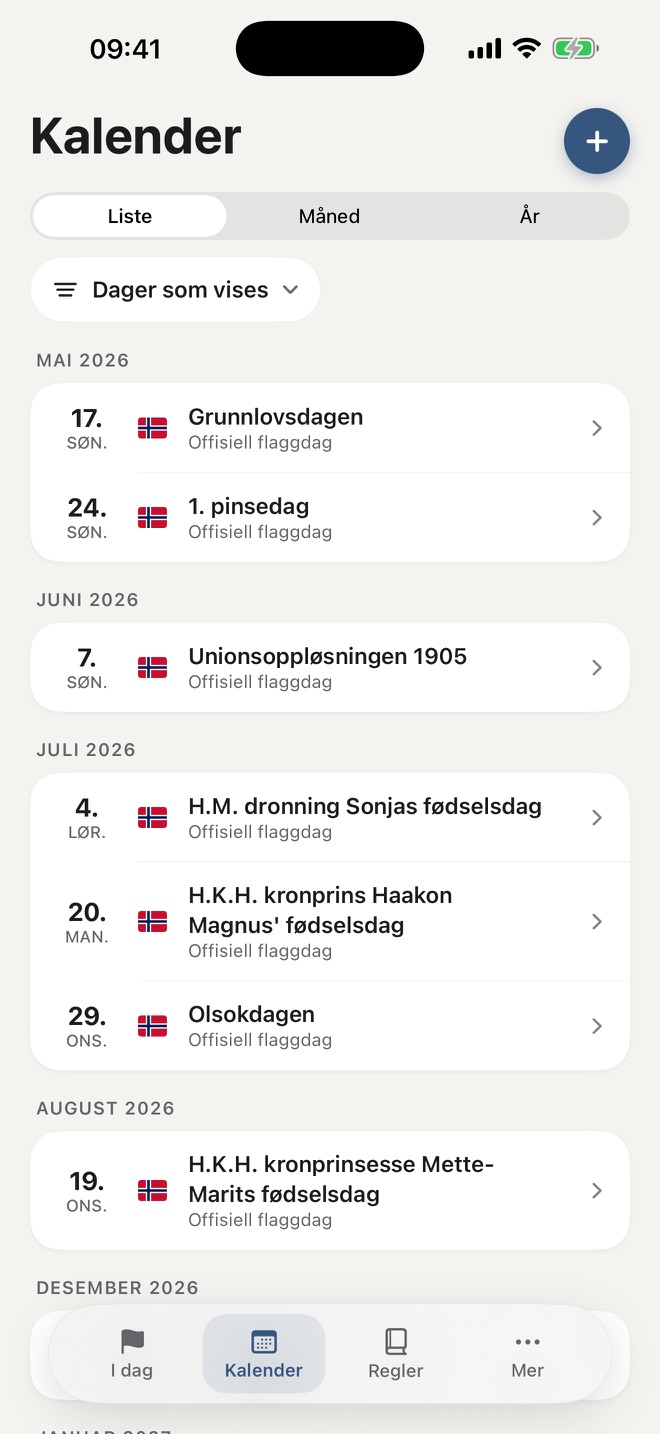Open the Mer three-dots tab

527,1354
